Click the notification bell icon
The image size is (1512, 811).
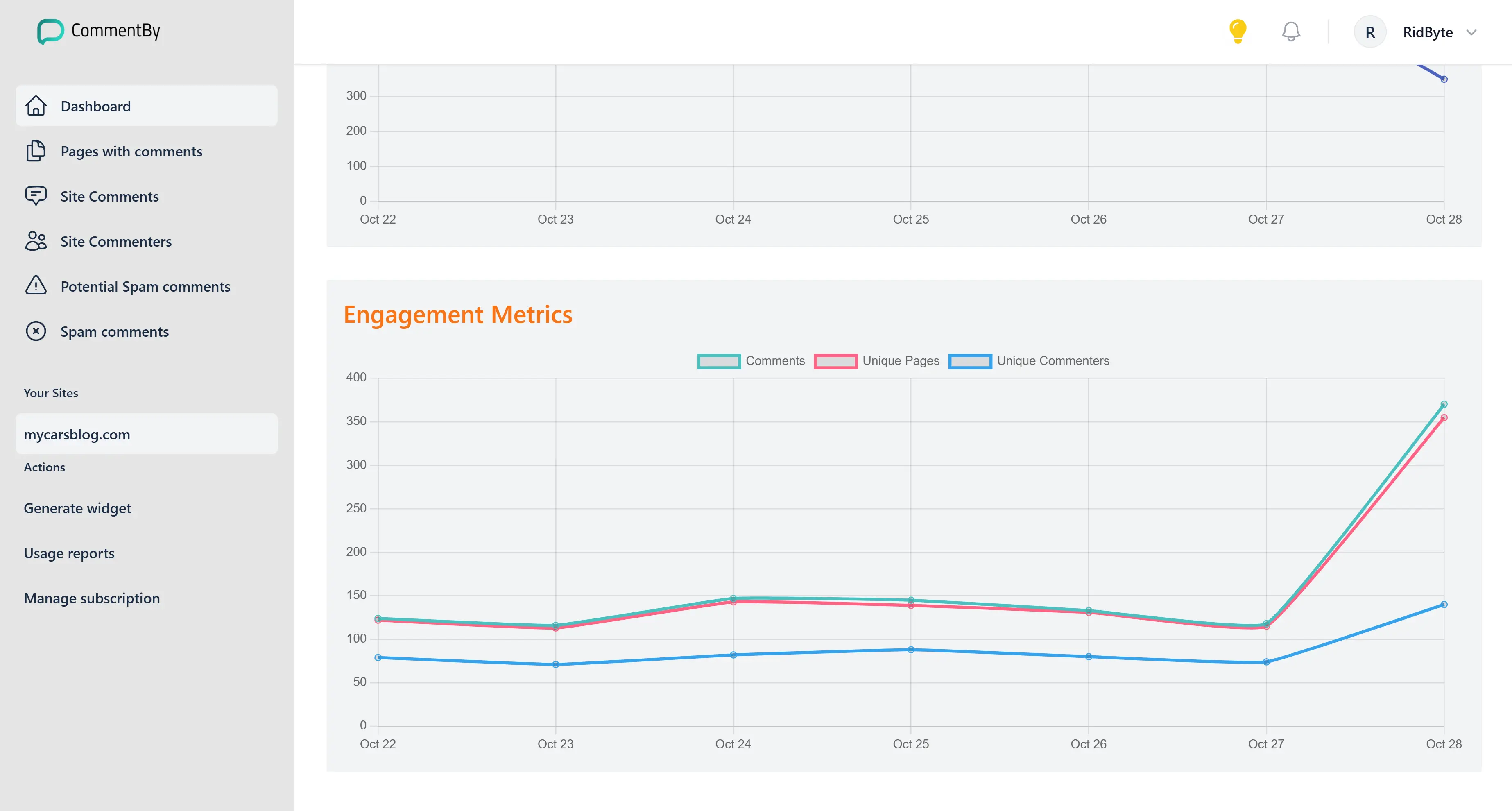click(1290, 31)
